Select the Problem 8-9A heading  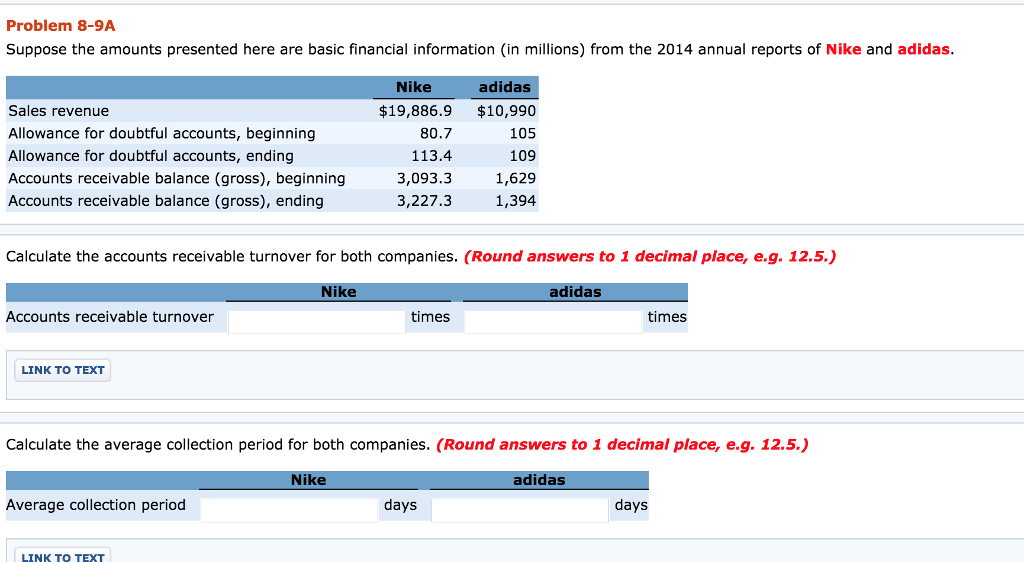61,25
